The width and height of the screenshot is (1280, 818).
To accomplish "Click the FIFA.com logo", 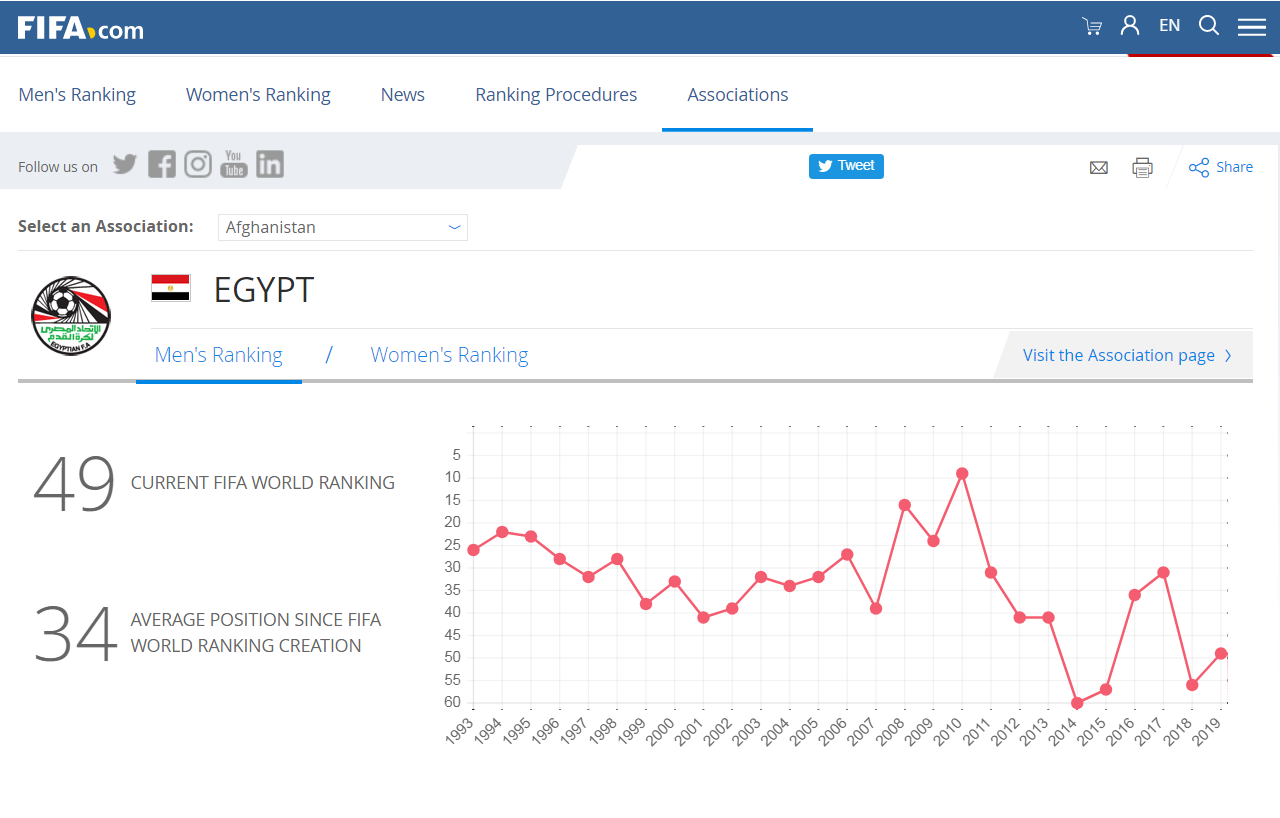I will 80,28.
